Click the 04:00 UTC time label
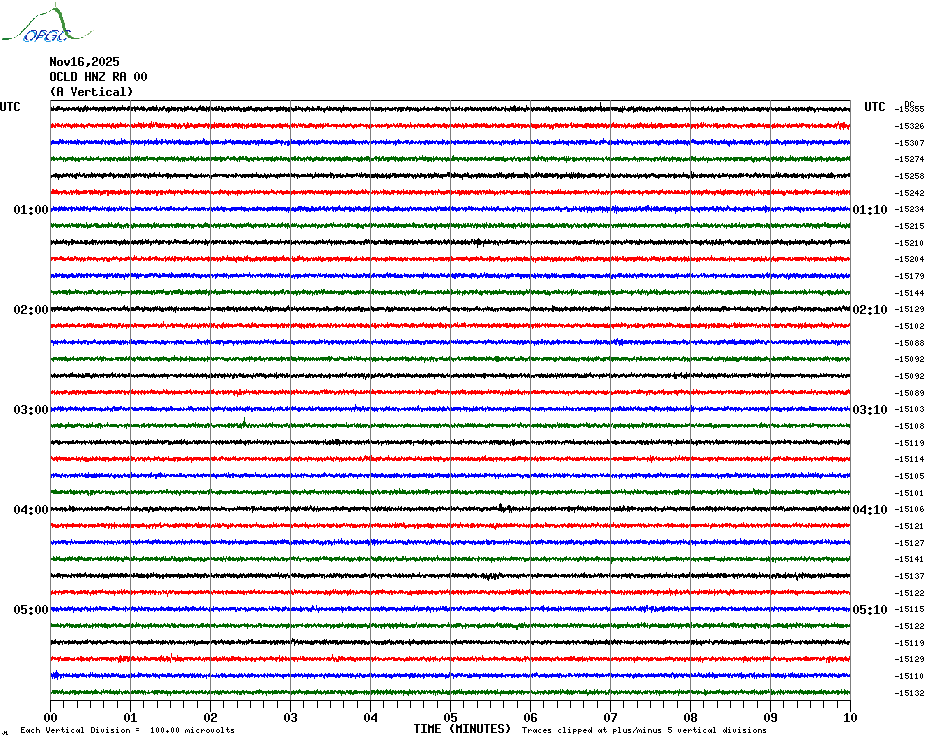The height and width of the screenshot is (744, 930). pyautogui.click(x=31, y=510)
